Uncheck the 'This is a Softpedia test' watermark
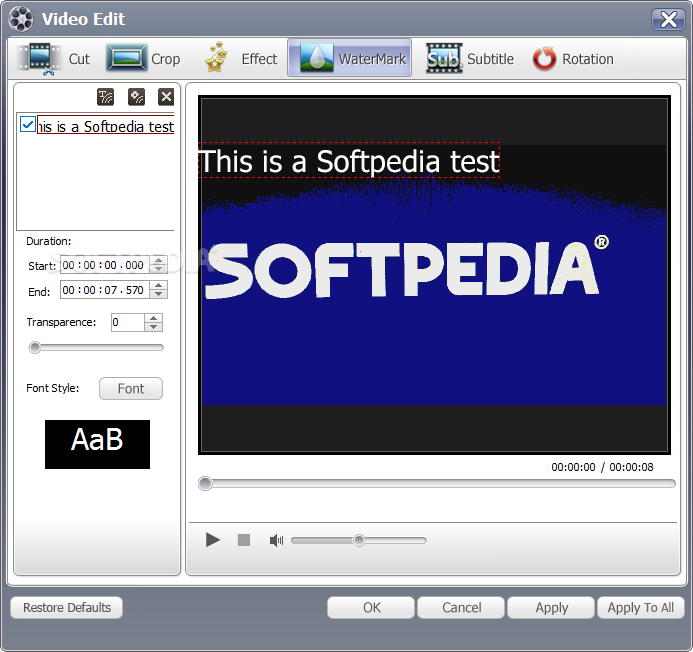 pos(27,125)
